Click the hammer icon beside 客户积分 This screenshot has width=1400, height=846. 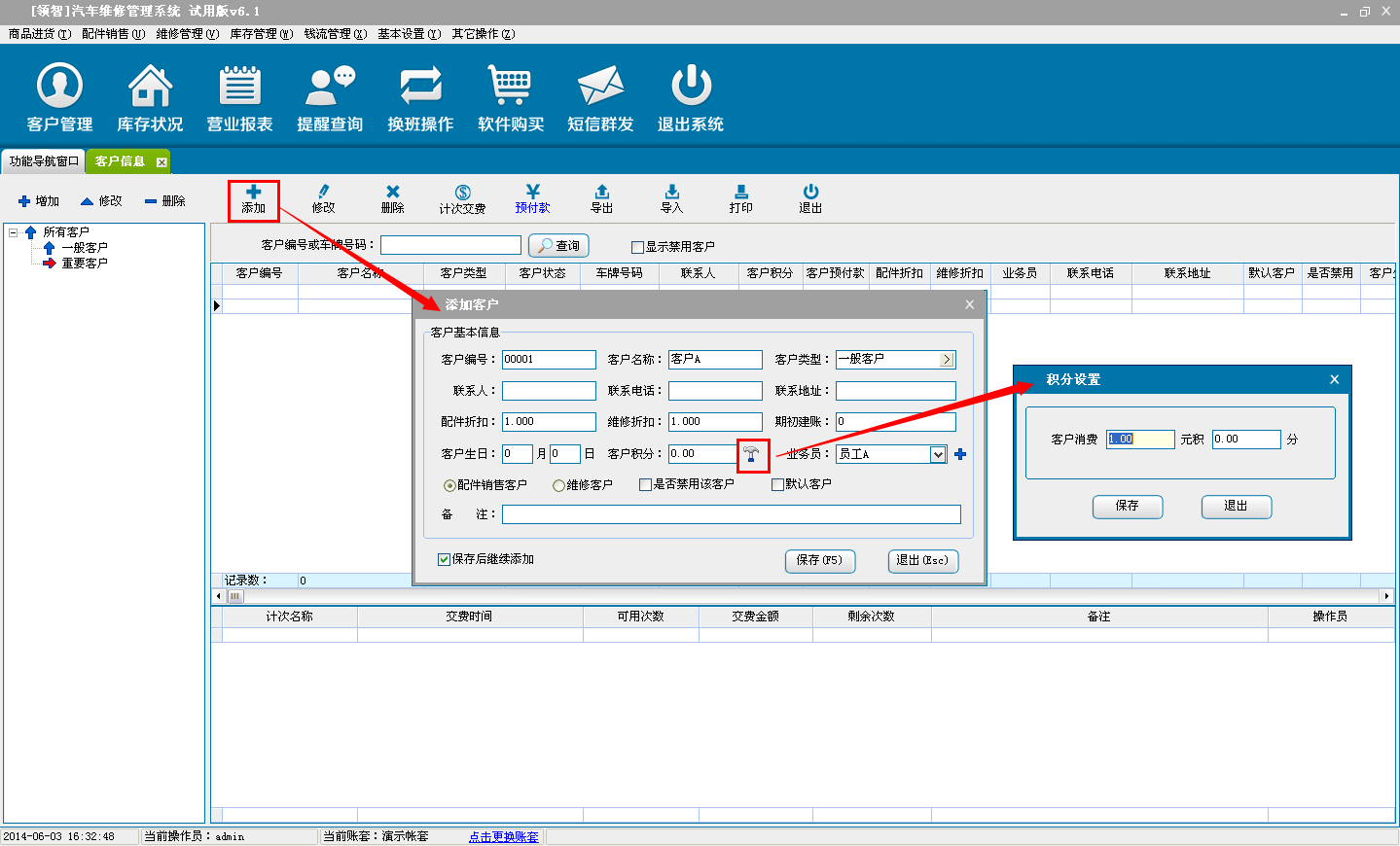coord(752,454)
